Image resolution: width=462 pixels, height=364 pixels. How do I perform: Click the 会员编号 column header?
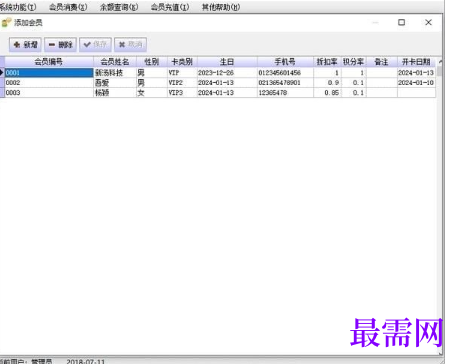(49, 62)
